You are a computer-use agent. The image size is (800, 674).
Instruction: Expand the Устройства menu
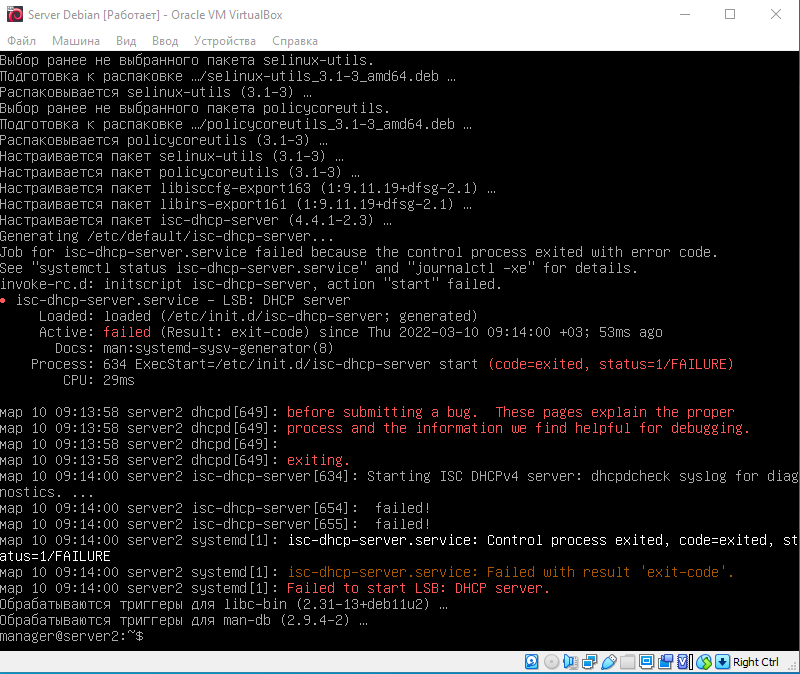pos(225,41)
